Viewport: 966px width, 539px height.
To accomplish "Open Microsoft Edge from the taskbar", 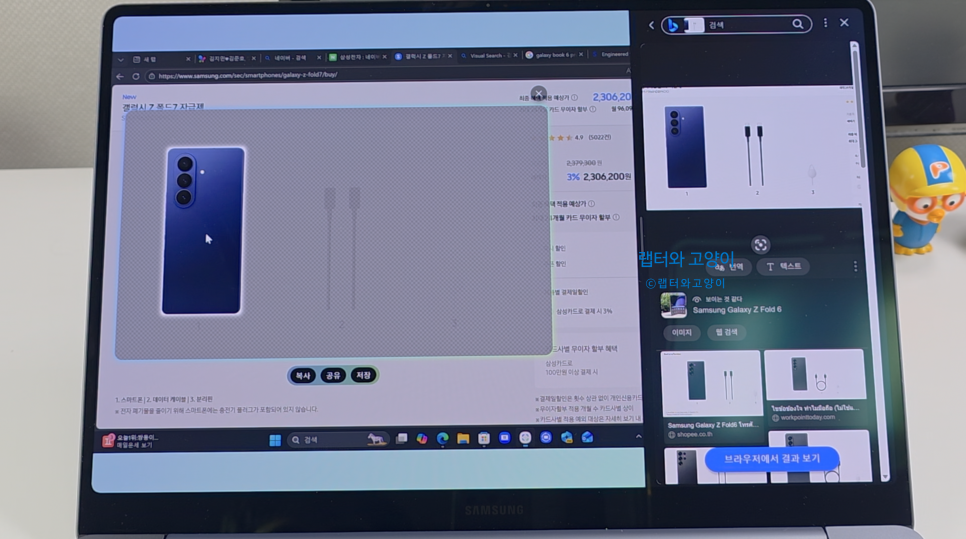I will tap(442, 438).
